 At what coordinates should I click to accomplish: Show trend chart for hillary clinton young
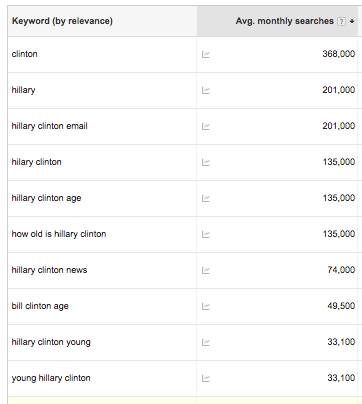click(206, 342)
